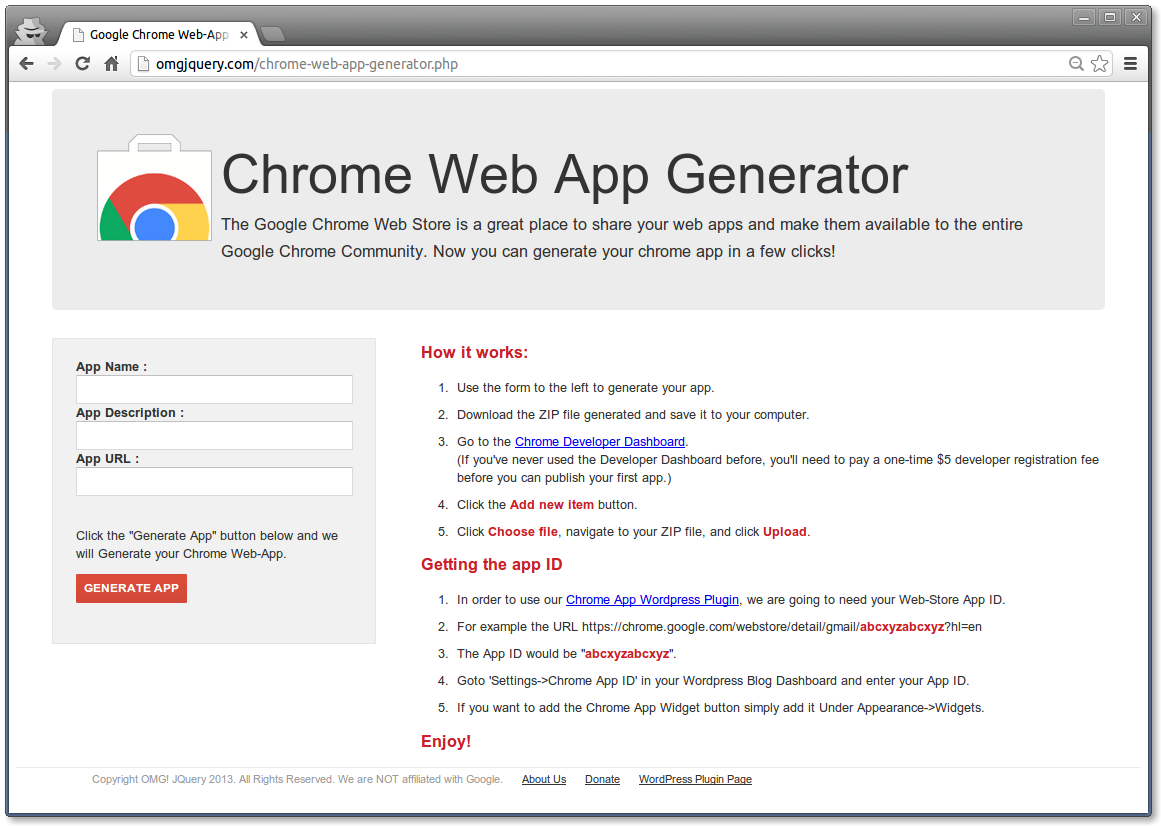Screen dimensions: 1161x826
Task: Maximize the browser window
Action: click(1110, 17)
